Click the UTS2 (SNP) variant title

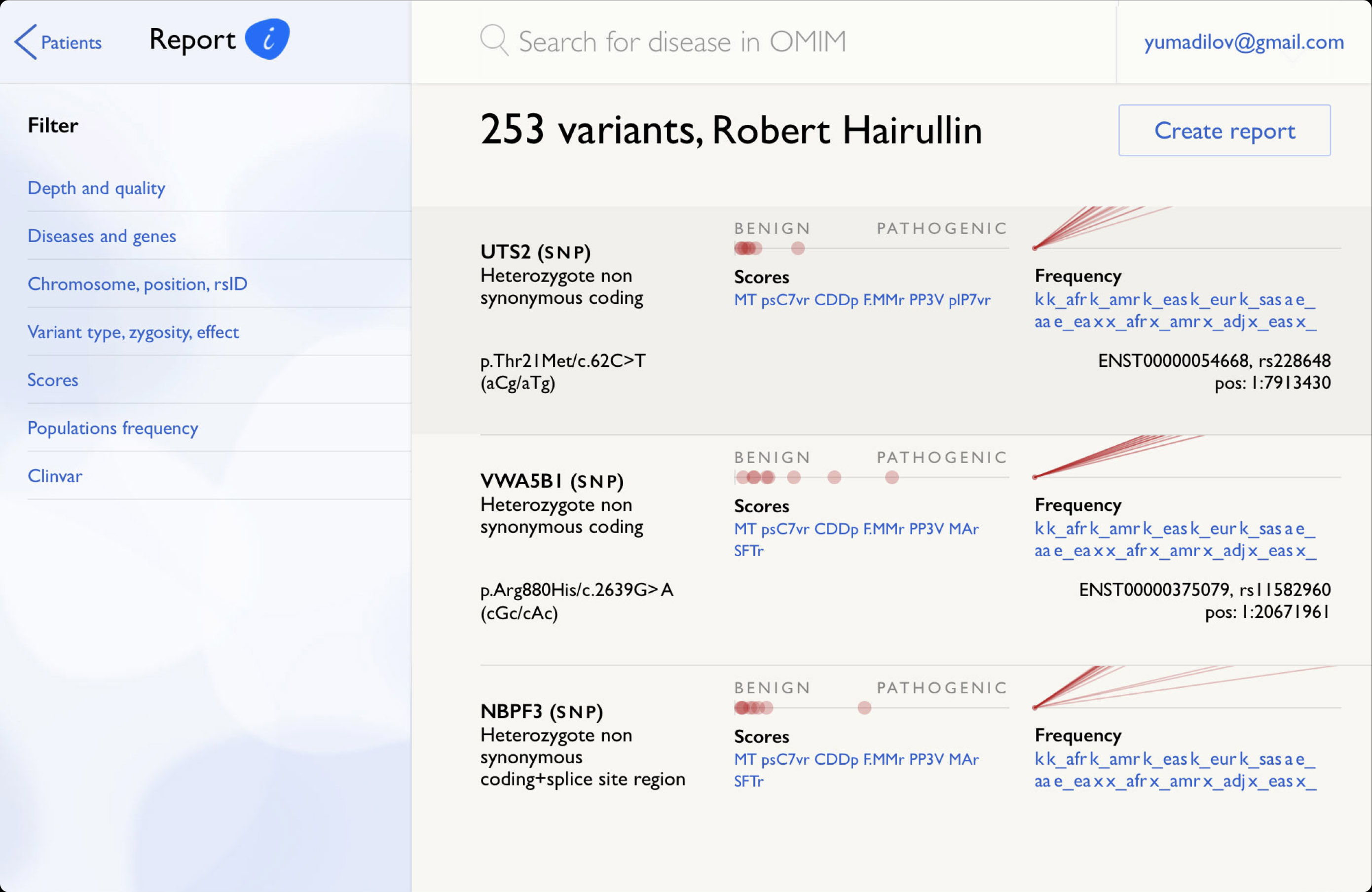point(535,252)
